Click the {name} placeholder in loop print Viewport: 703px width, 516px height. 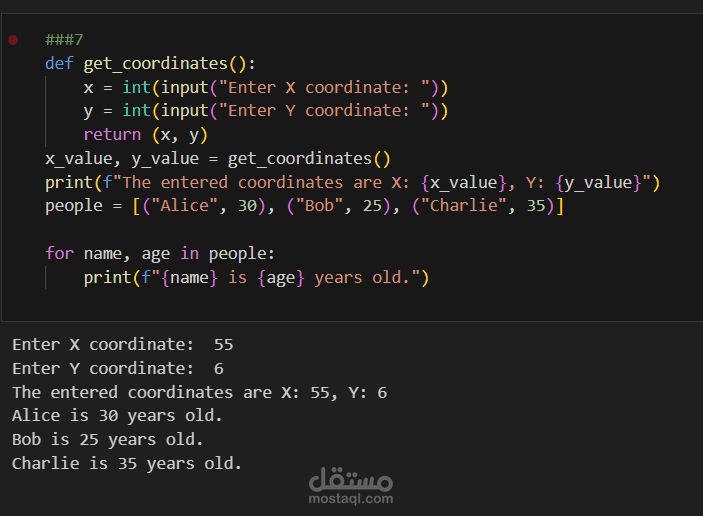(189, 278)
